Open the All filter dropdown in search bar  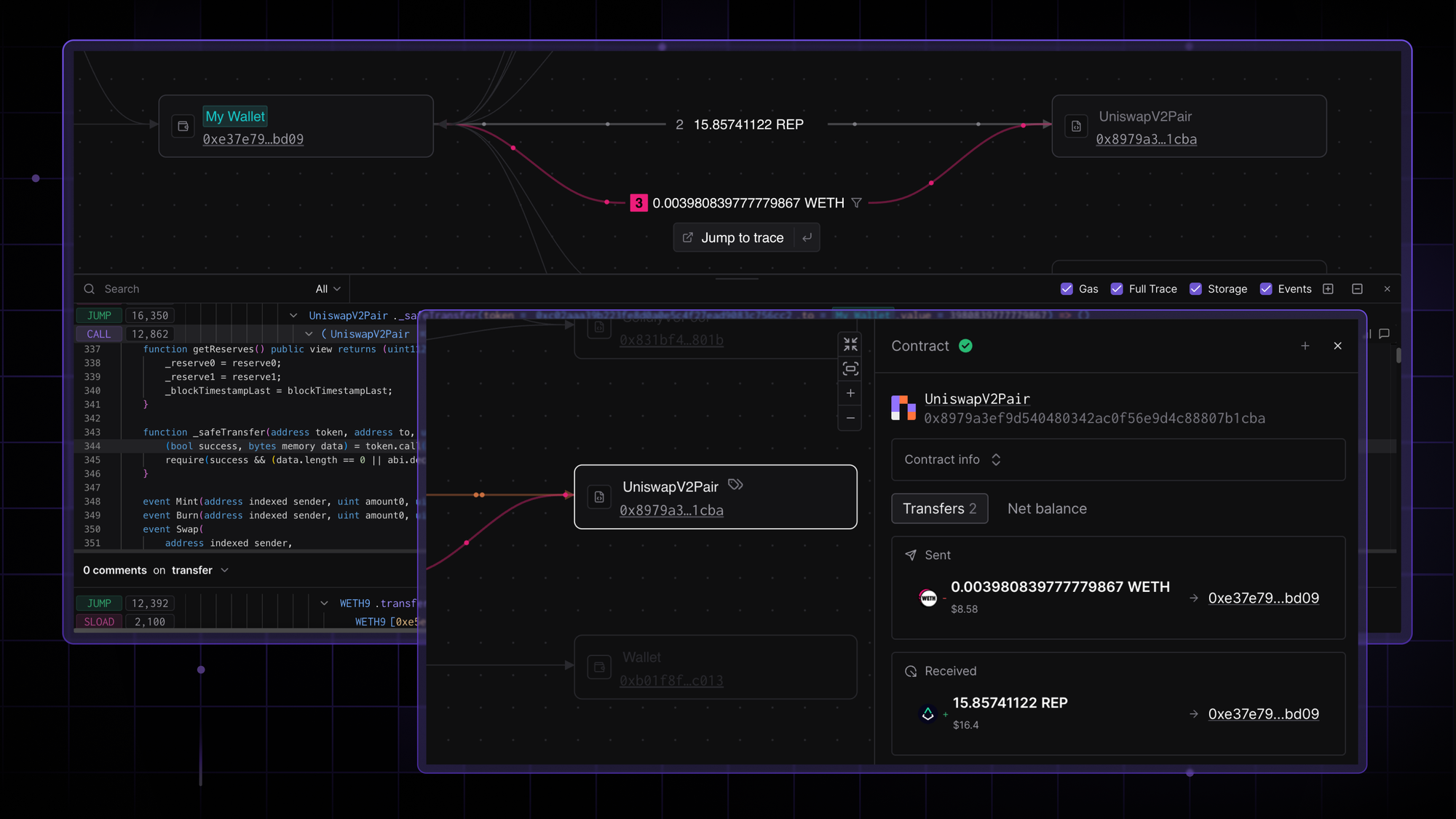[327, 288]
